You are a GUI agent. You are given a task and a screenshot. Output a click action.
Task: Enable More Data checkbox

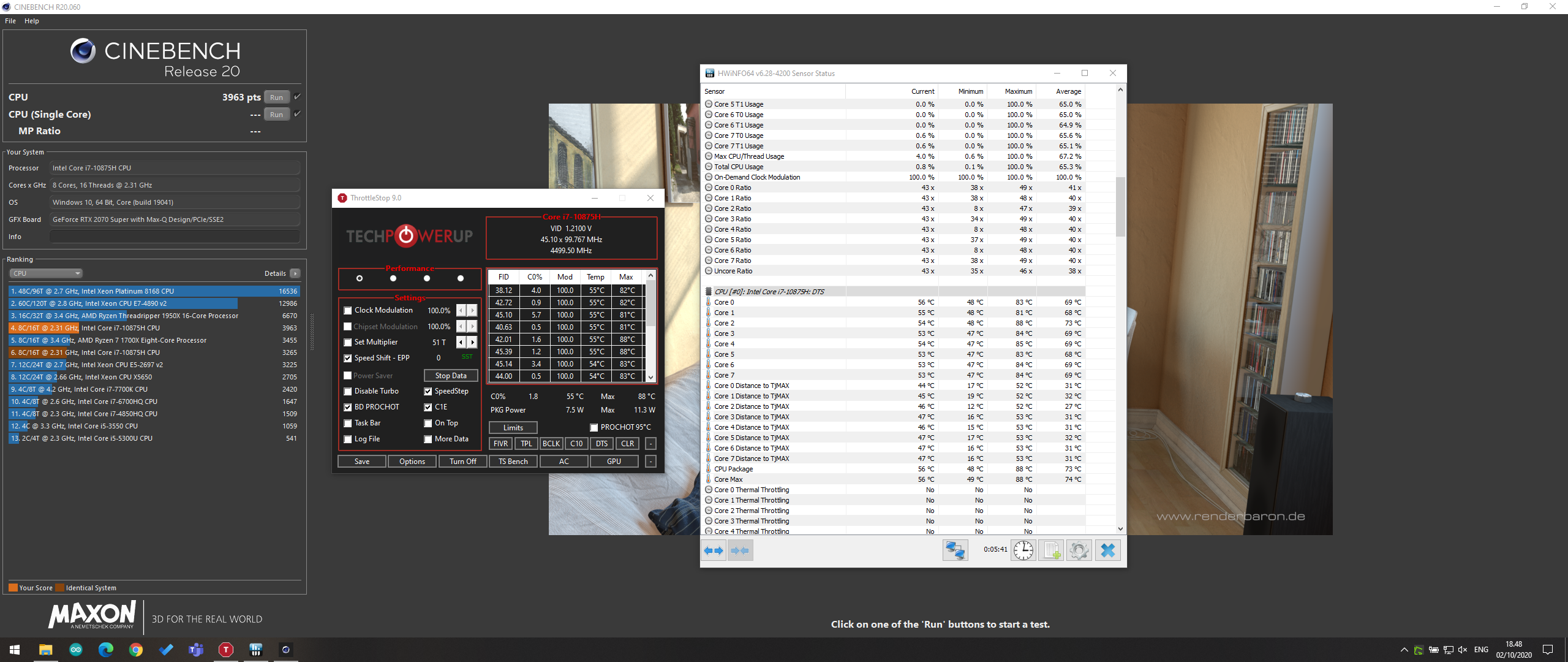coord(428,439)
